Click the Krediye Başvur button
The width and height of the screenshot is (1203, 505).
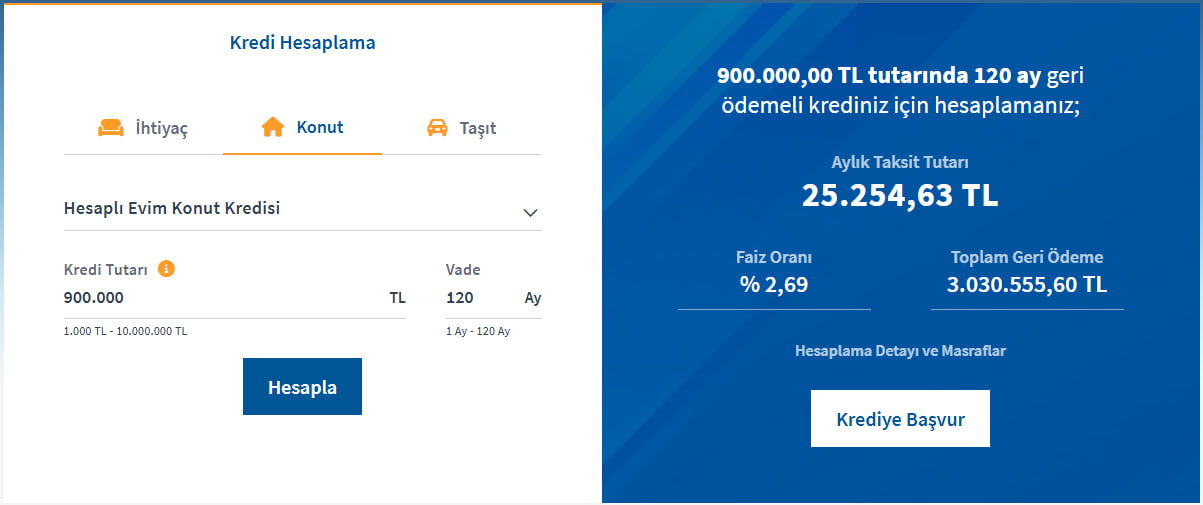tap(900, 419)
